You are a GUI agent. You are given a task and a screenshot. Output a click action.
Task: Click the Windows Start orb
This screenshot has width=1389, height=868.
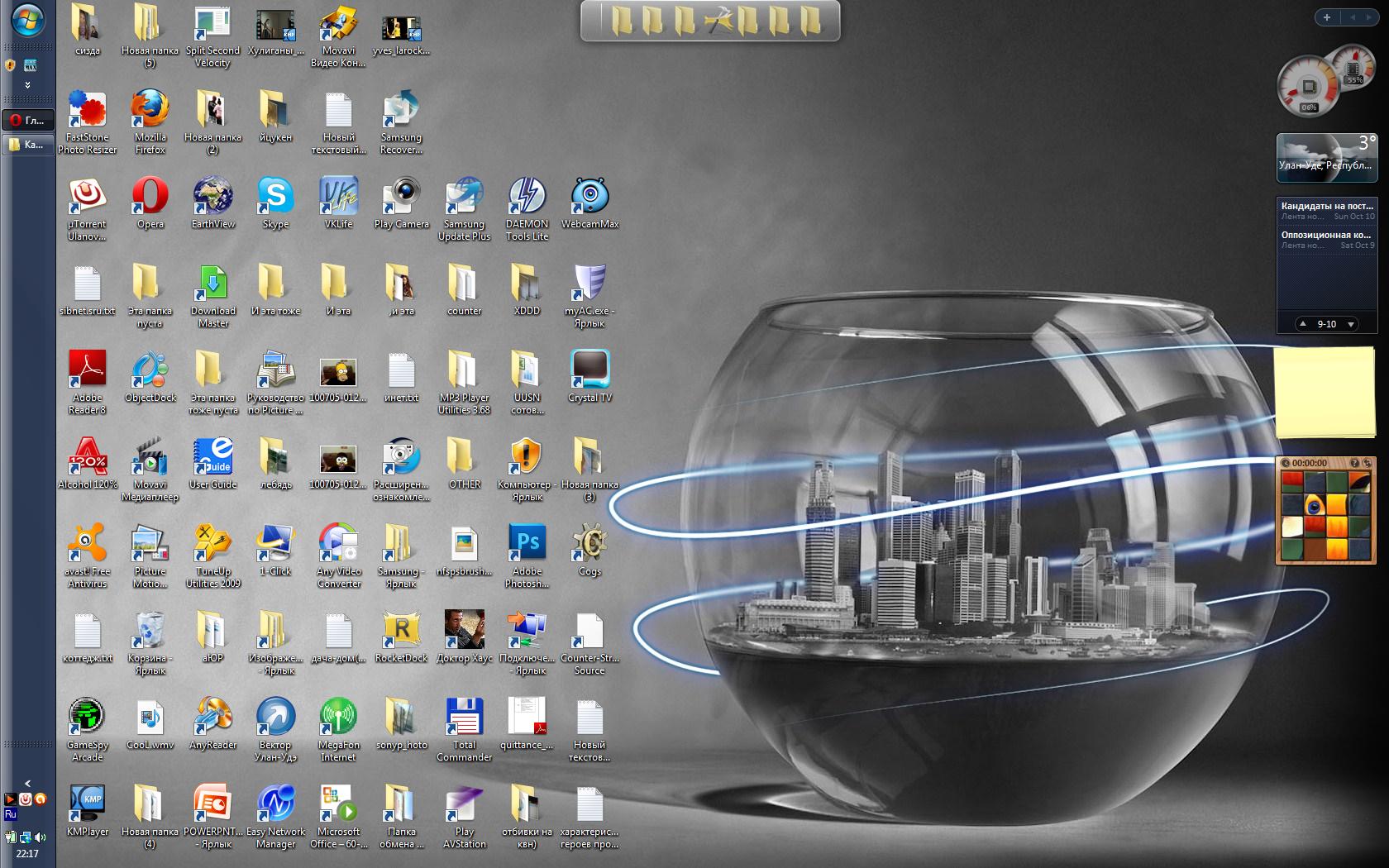point(27,21)
